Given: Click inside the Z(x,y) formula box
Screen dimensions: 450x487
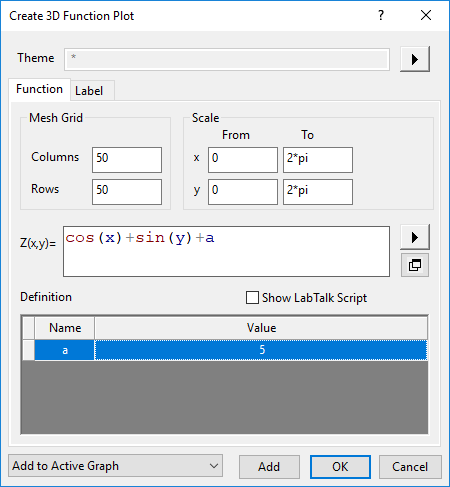Looking at the screenshot, I should [226, 252].
